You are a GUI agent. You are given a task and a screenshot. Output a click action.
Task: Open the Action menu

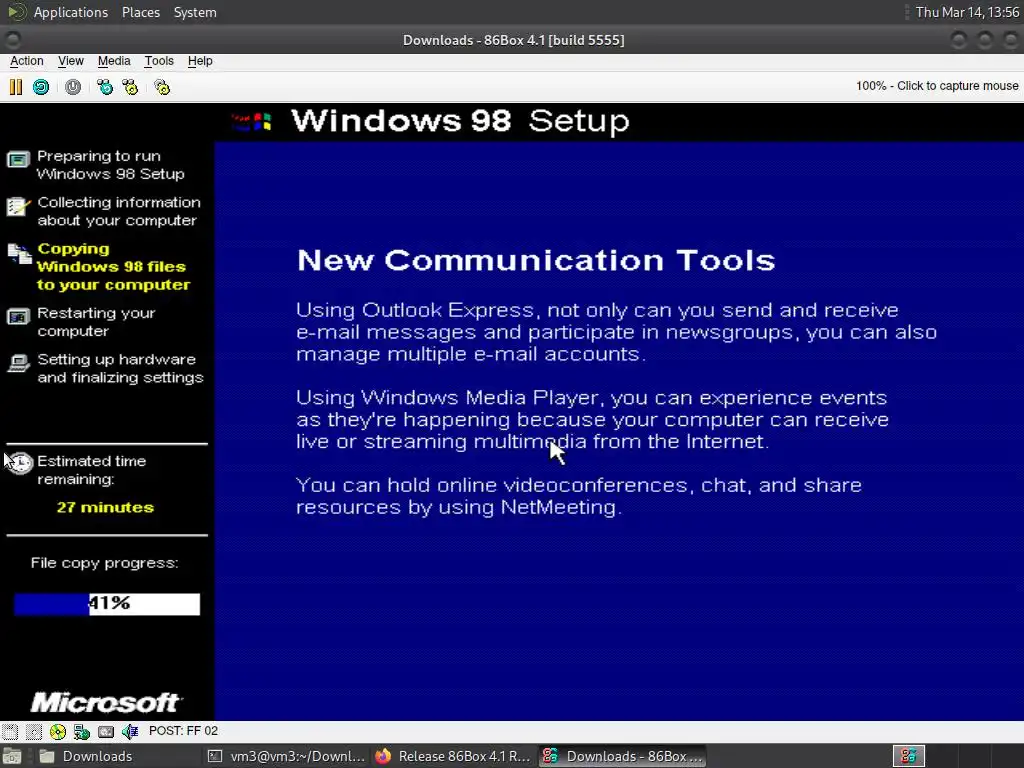coord(27,61)
